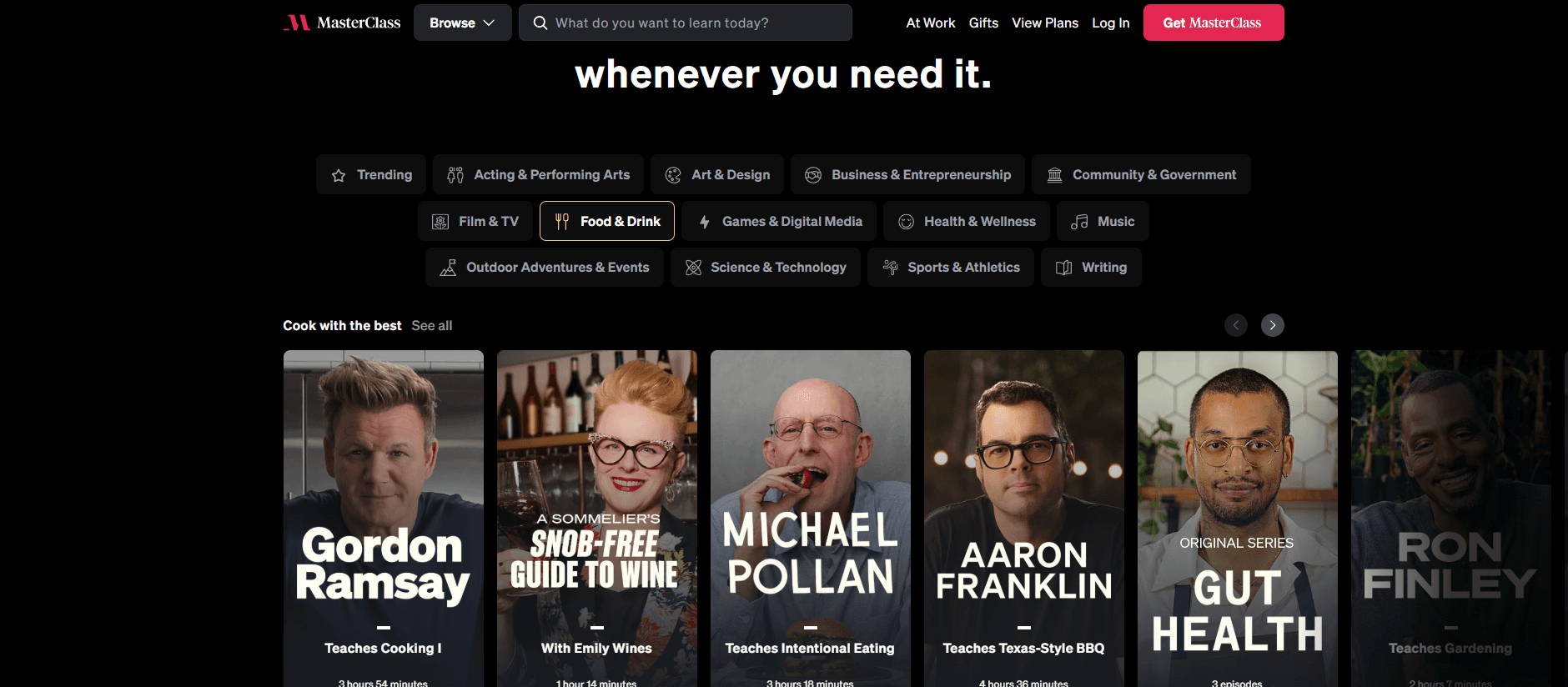Open the Gifts link

pyautogui.click(x=983, y=23)
